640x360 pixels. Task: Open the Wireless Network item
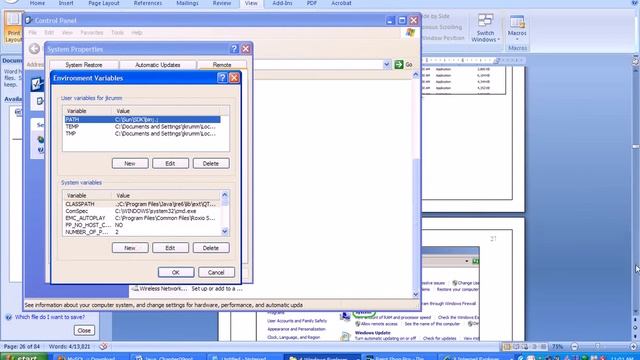click(x=160, y=289)
